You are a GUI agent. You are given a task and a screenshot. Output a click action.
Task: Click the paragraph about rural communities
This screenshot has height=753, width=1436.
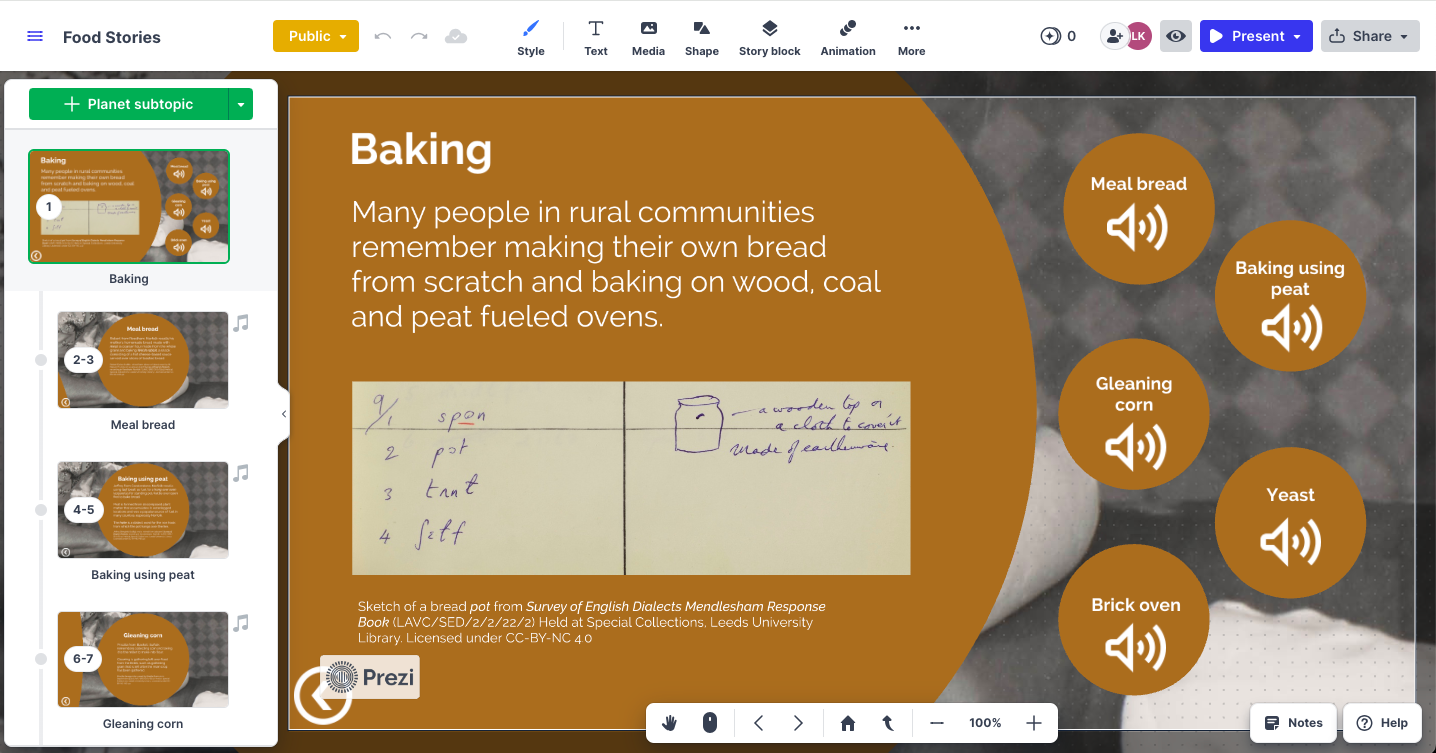coord(616,264)
